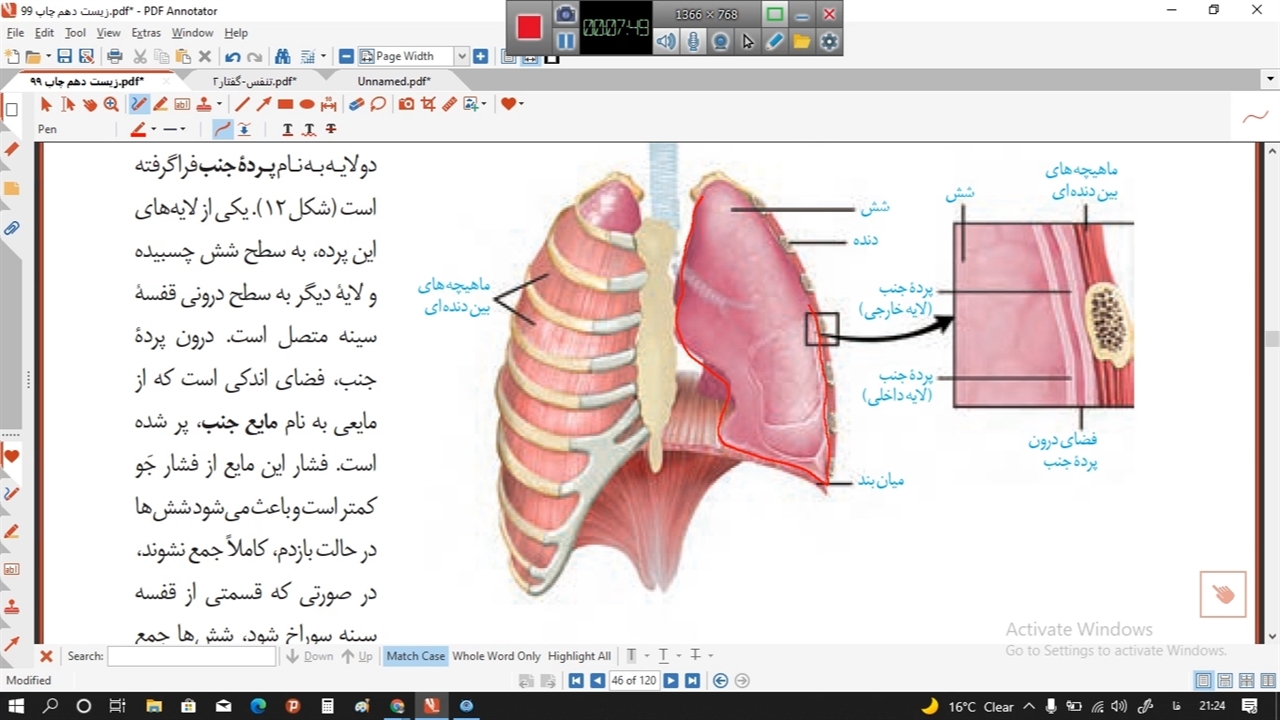Choose the Rectangle shape tool

[x=285, y=104]
